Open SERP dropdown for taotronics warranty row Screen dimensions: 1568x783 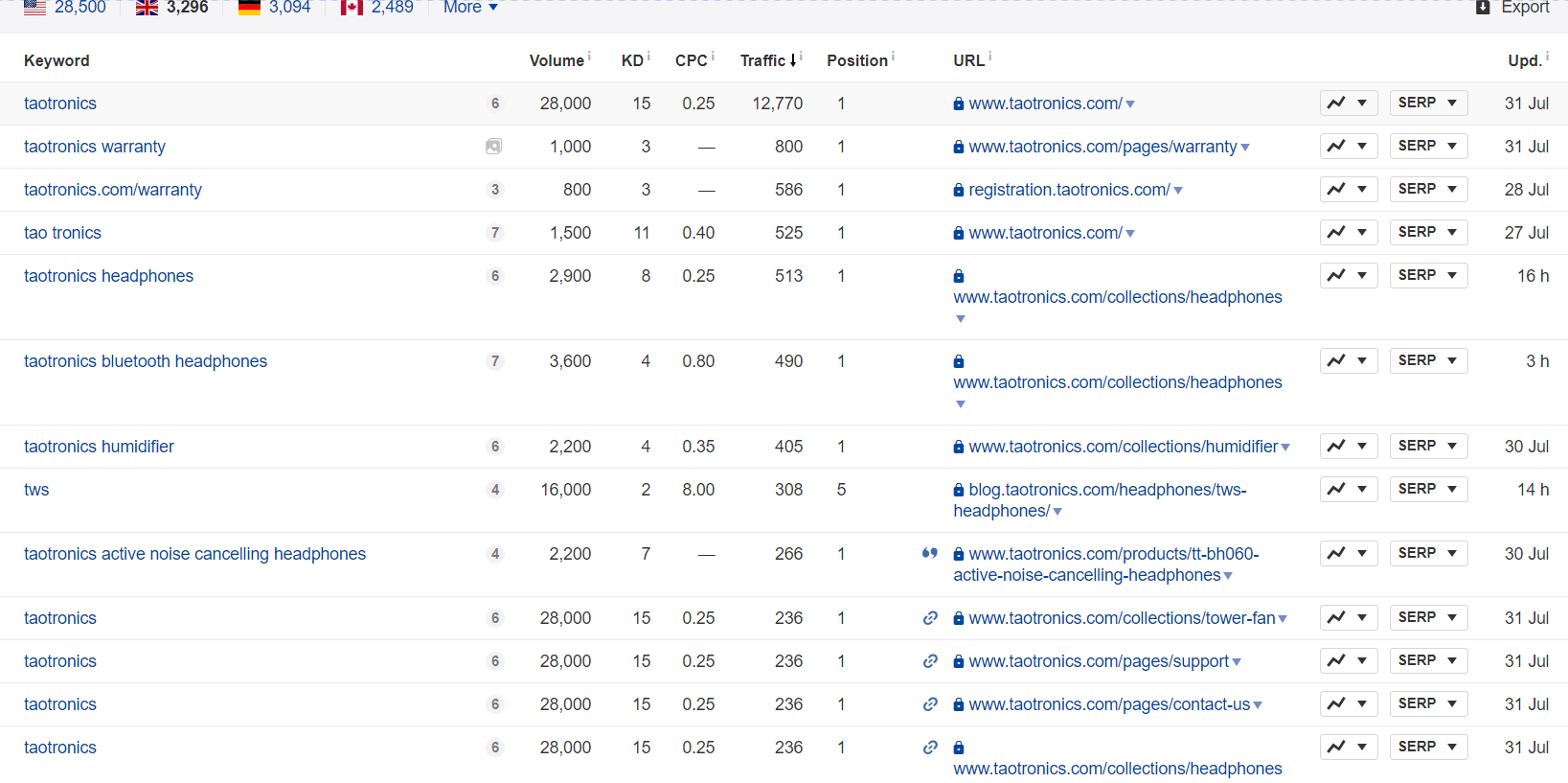point(1428,146)
